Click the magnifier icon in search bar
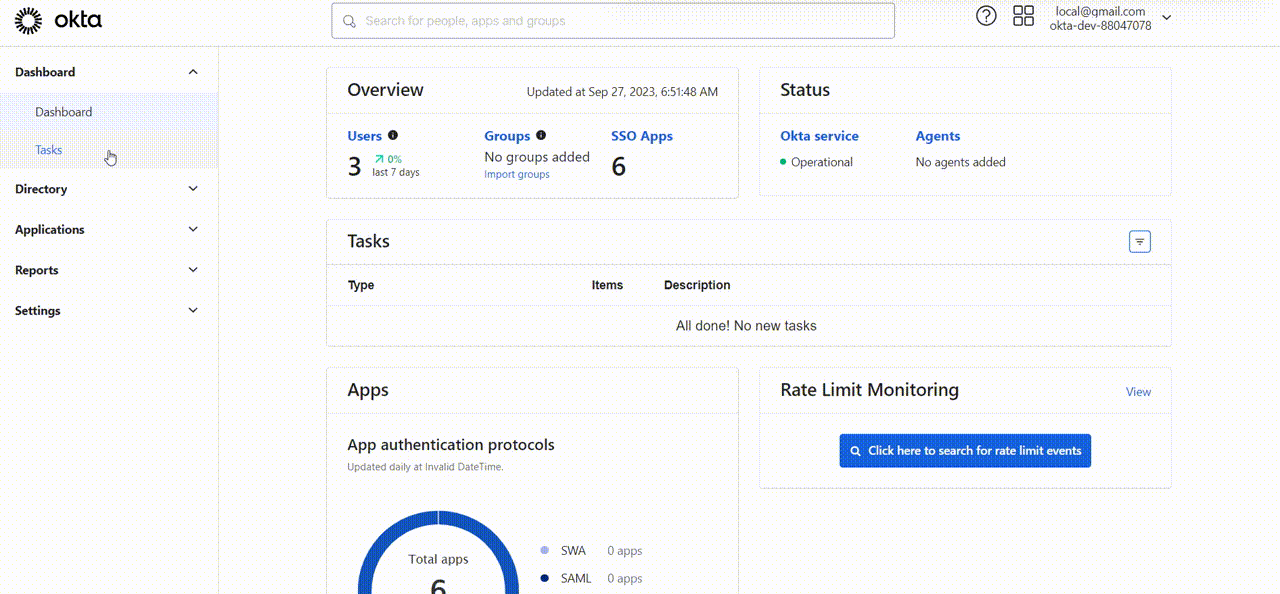 [x=350, y=21]
